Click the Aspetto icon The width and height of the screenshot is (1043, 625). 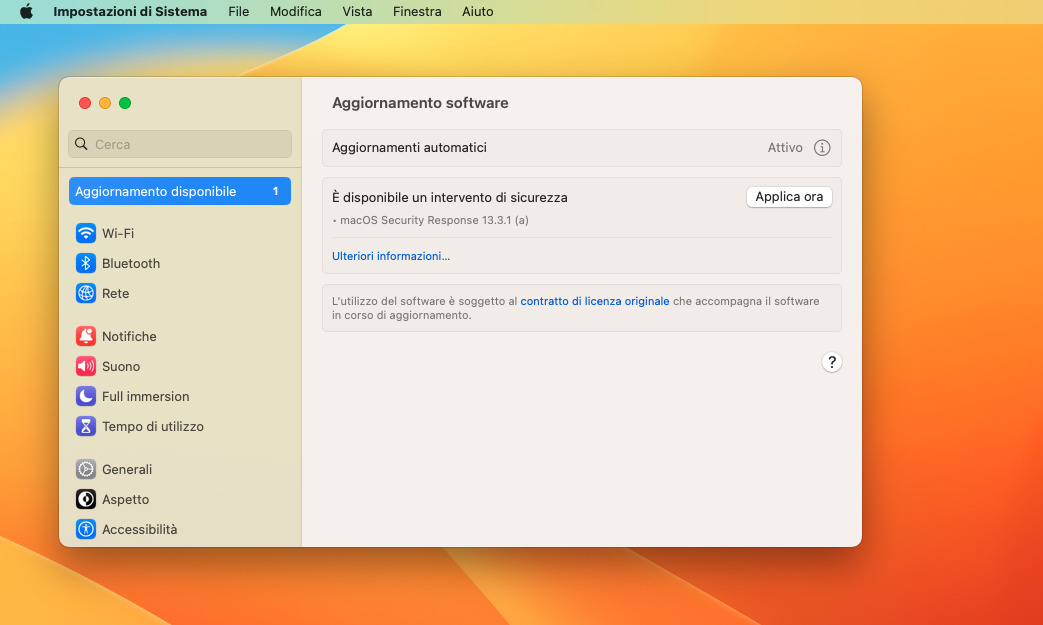[86, 499]
